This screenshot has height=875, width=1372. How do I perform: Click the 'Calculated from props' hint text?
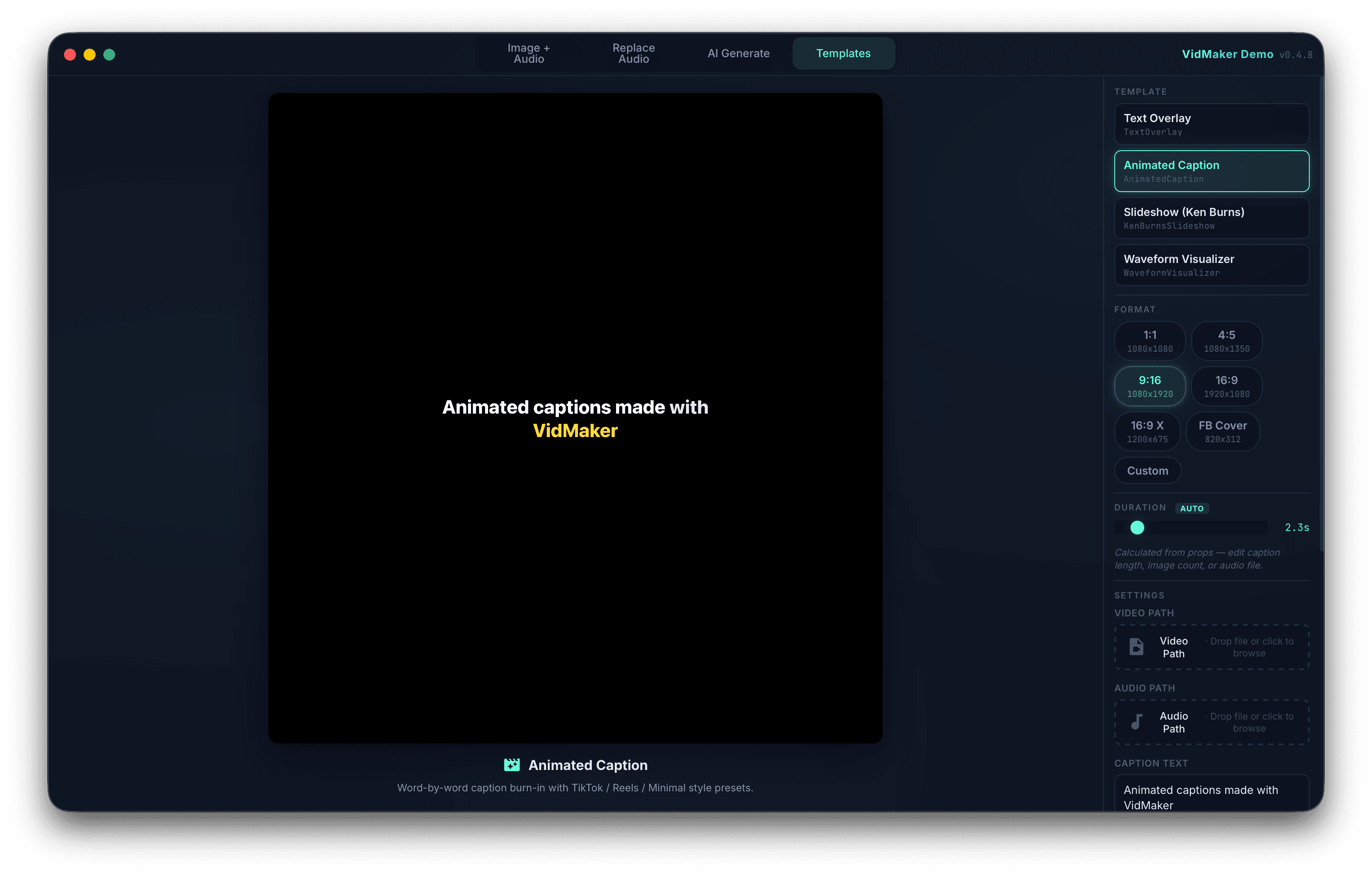click(1197, 559)
